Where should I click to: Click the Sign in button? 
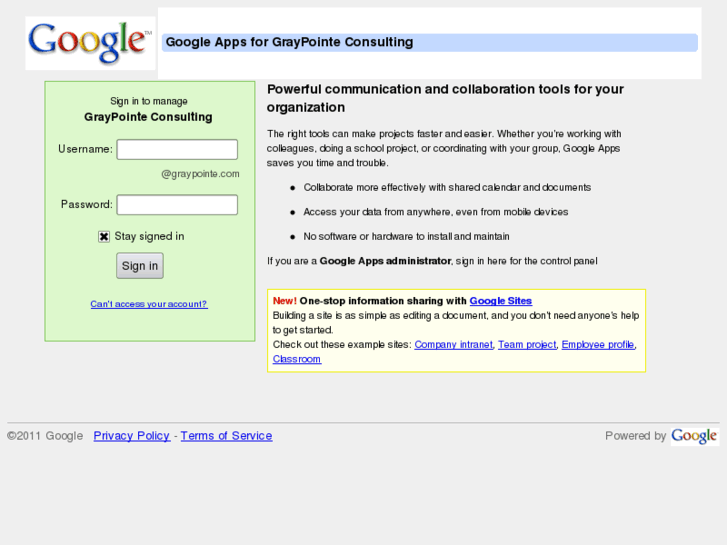140,266
